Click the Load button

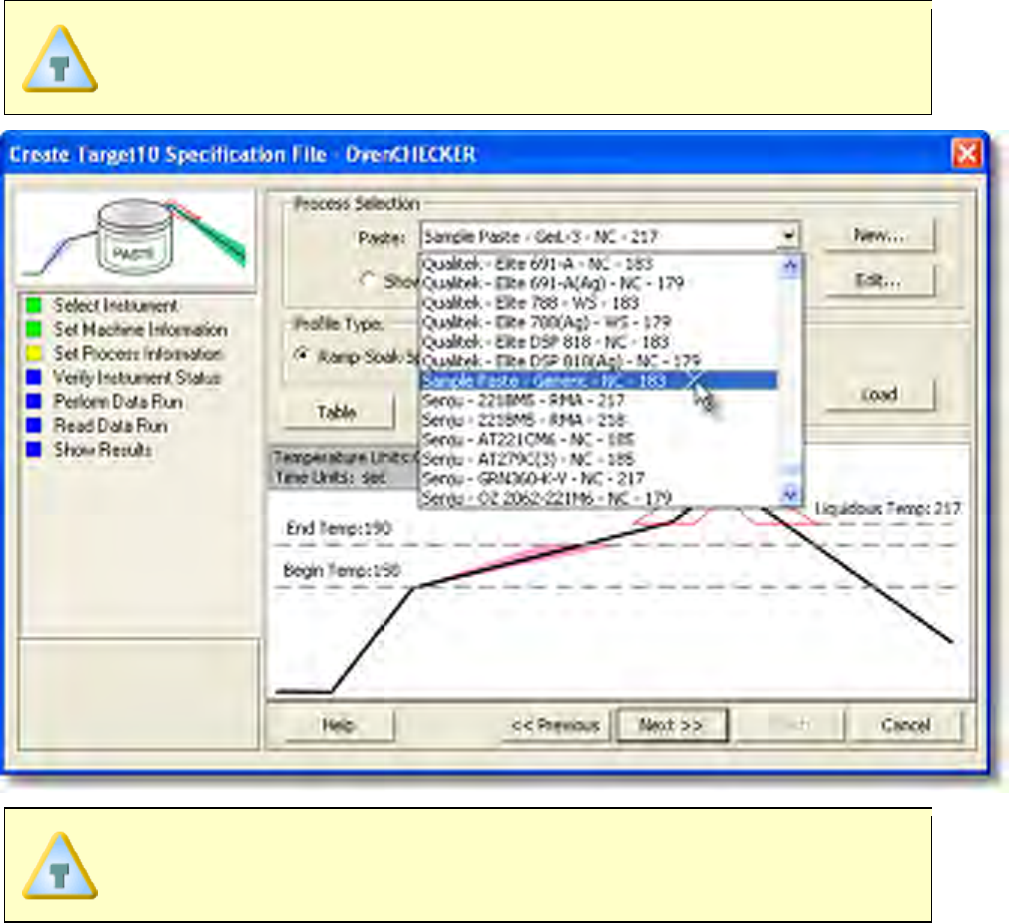pos(878,394)
